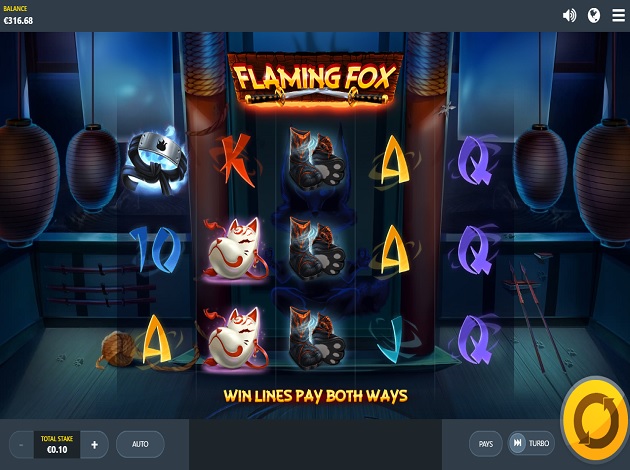
Task: Click the orange K symbol
Action: tap(235, 161)
